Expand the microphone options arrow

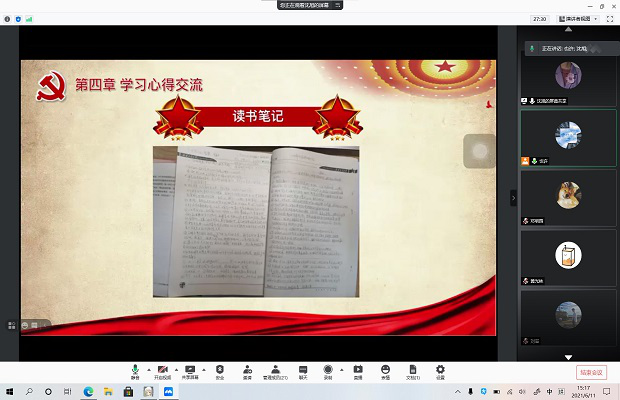[x=148, y=368]
